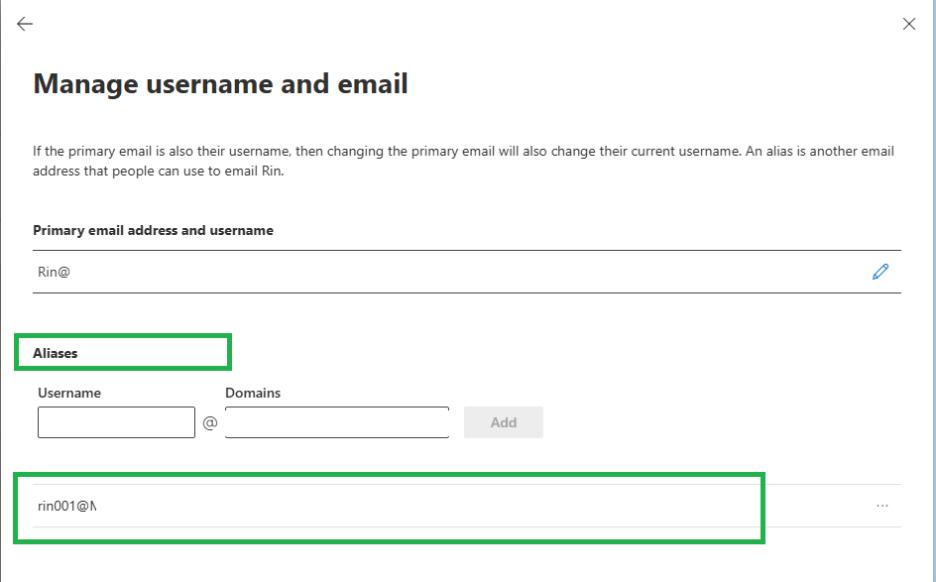Go back using the left arrow icon
This screenshot has width=936, height=582.
tap(25, 24)
